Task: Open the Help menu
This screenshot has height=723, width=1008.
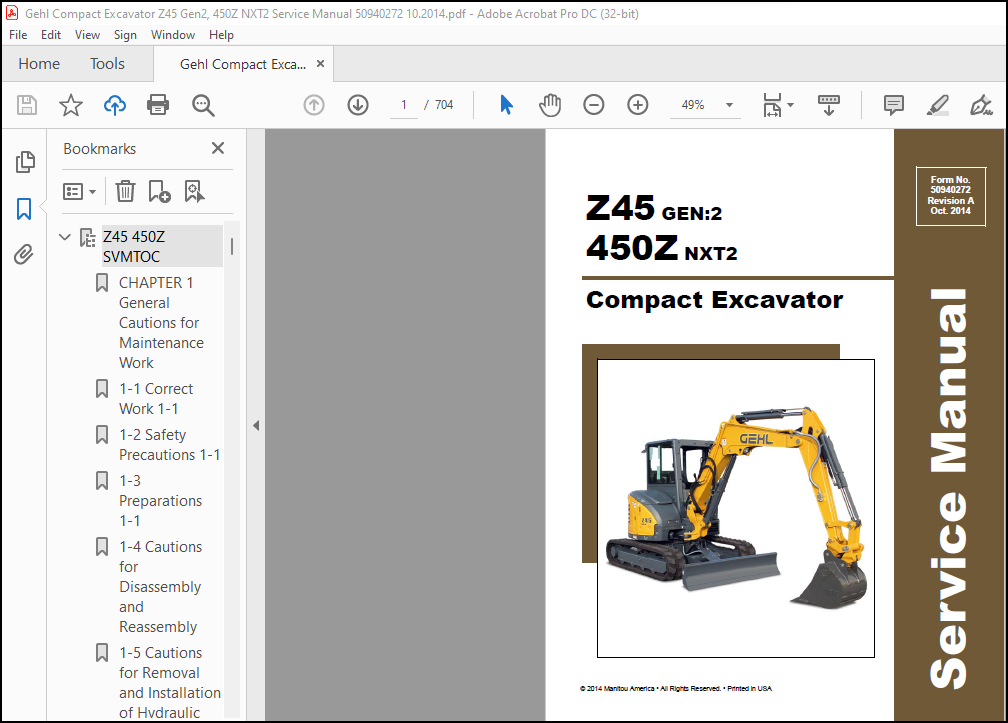Action: pos(221,35)
